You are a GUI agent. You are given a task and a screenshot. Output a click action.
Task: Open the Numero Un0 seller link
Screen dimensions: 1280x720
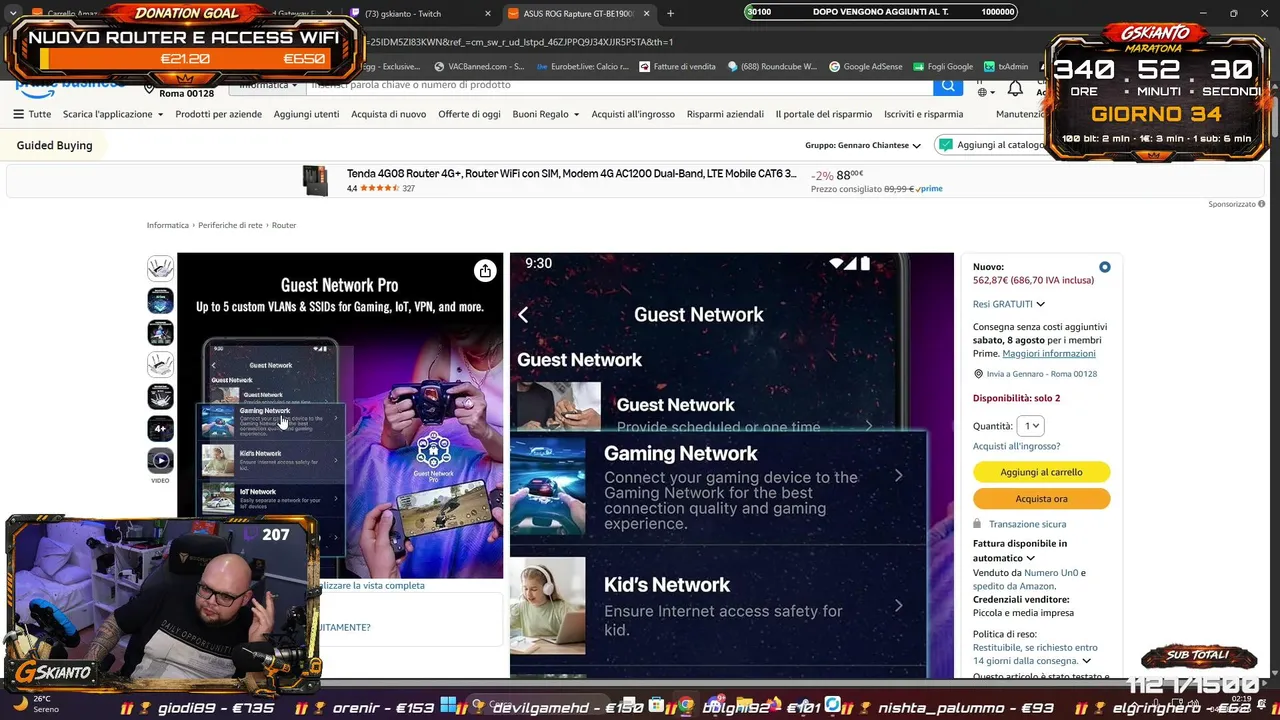coord(1051,573)
